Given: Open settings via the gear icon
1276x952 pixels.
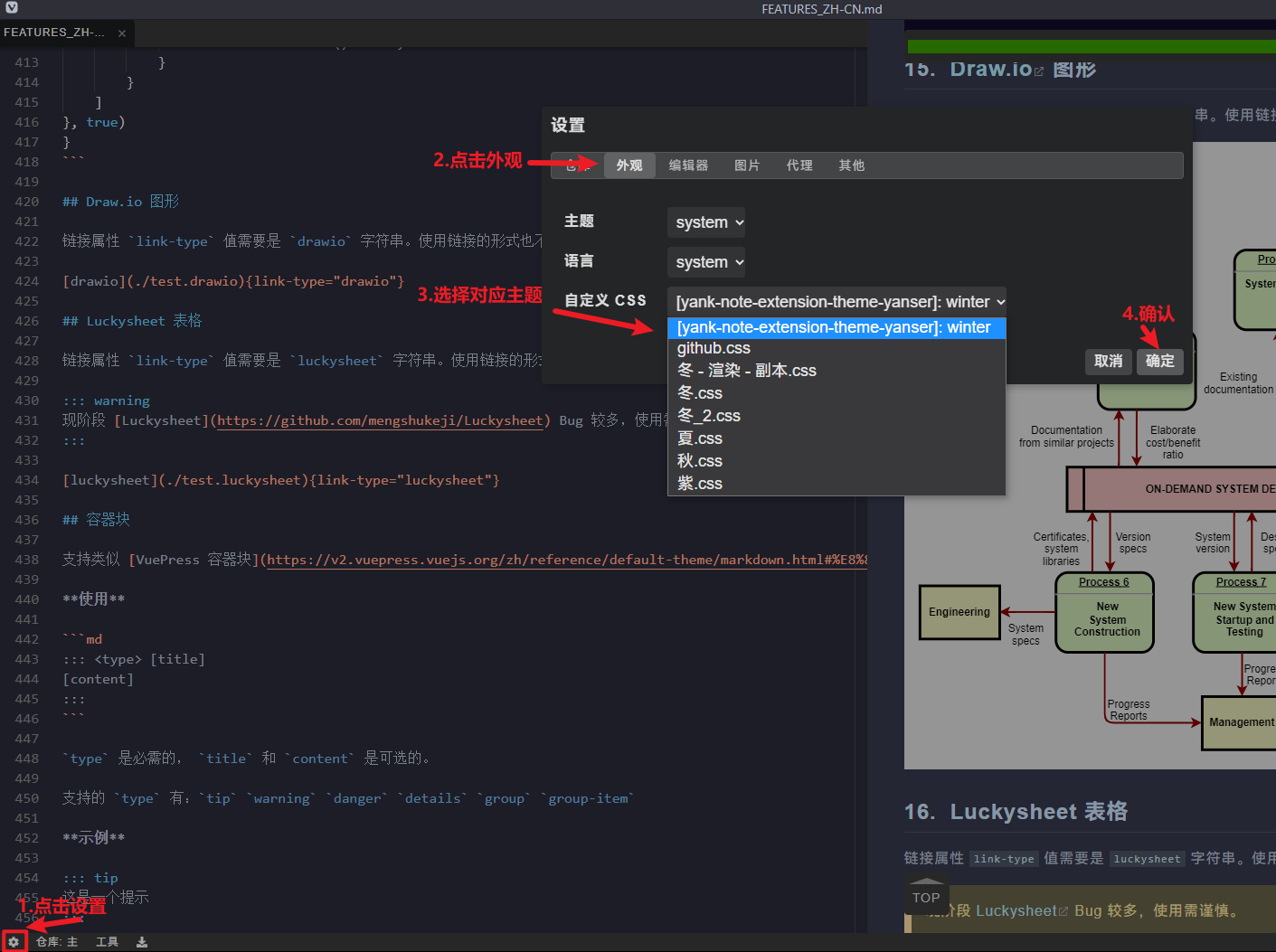Looking at the screenshot, I should (x=14, y=942).
